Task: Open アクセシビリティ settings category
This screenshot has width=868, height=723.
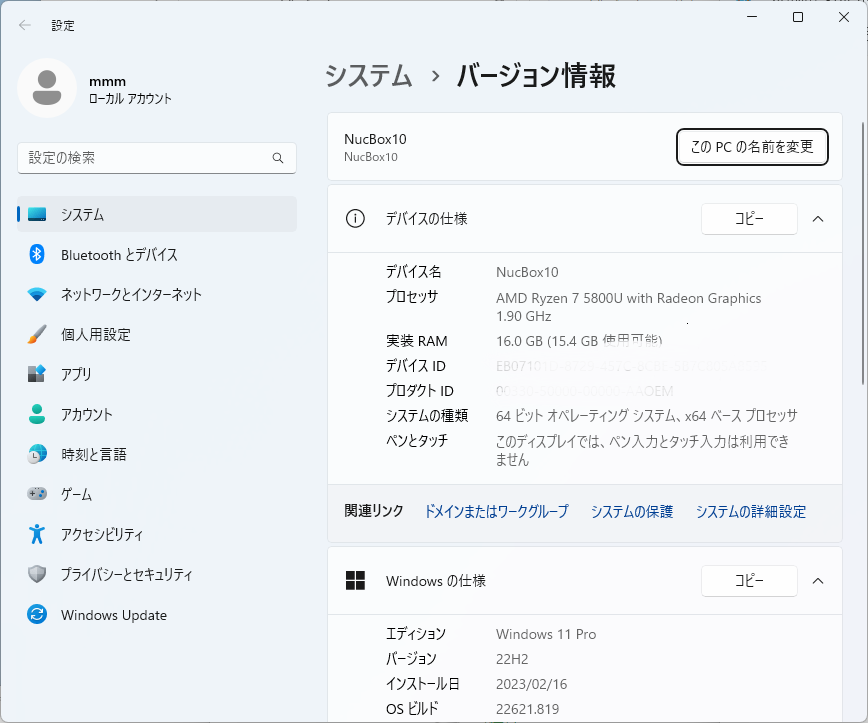Action: 157,534
